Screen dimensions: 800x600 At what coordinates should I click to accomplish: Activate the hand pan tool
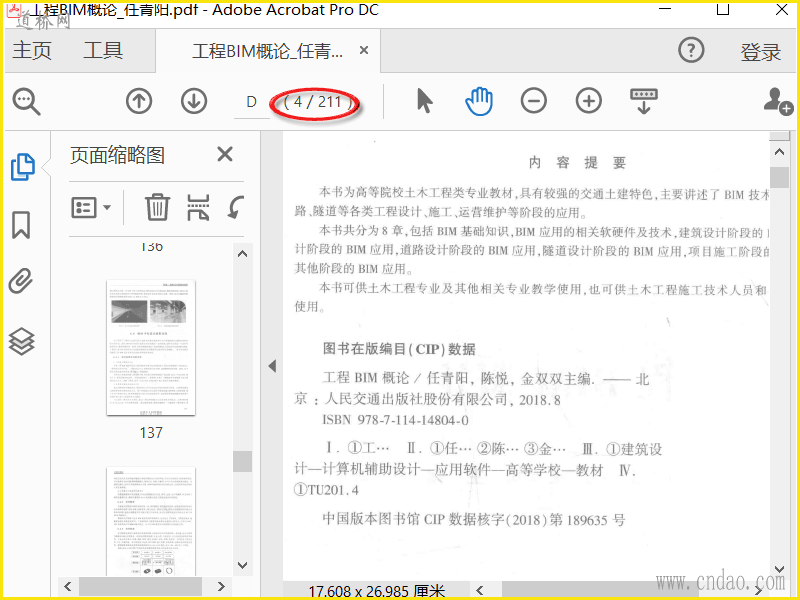point(479,101)
